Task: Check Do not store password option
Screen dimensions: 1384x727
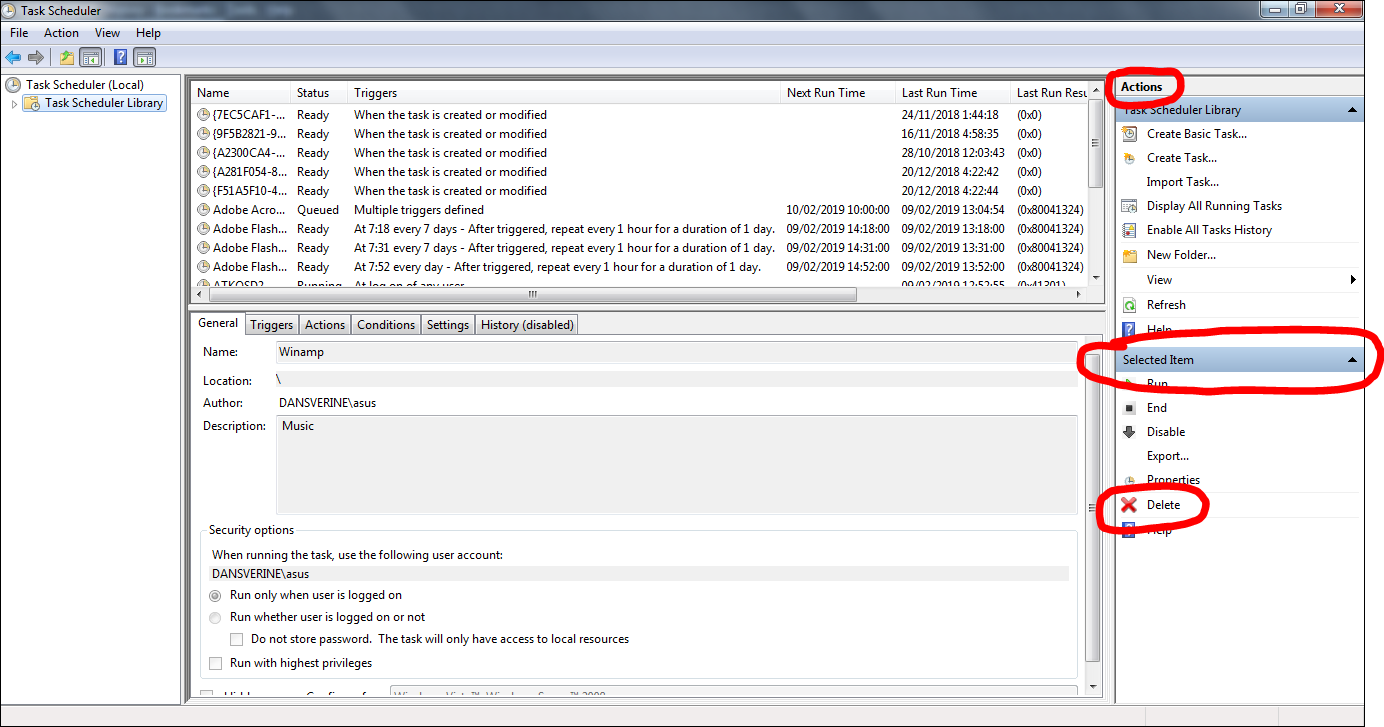Action: (237, 639)
